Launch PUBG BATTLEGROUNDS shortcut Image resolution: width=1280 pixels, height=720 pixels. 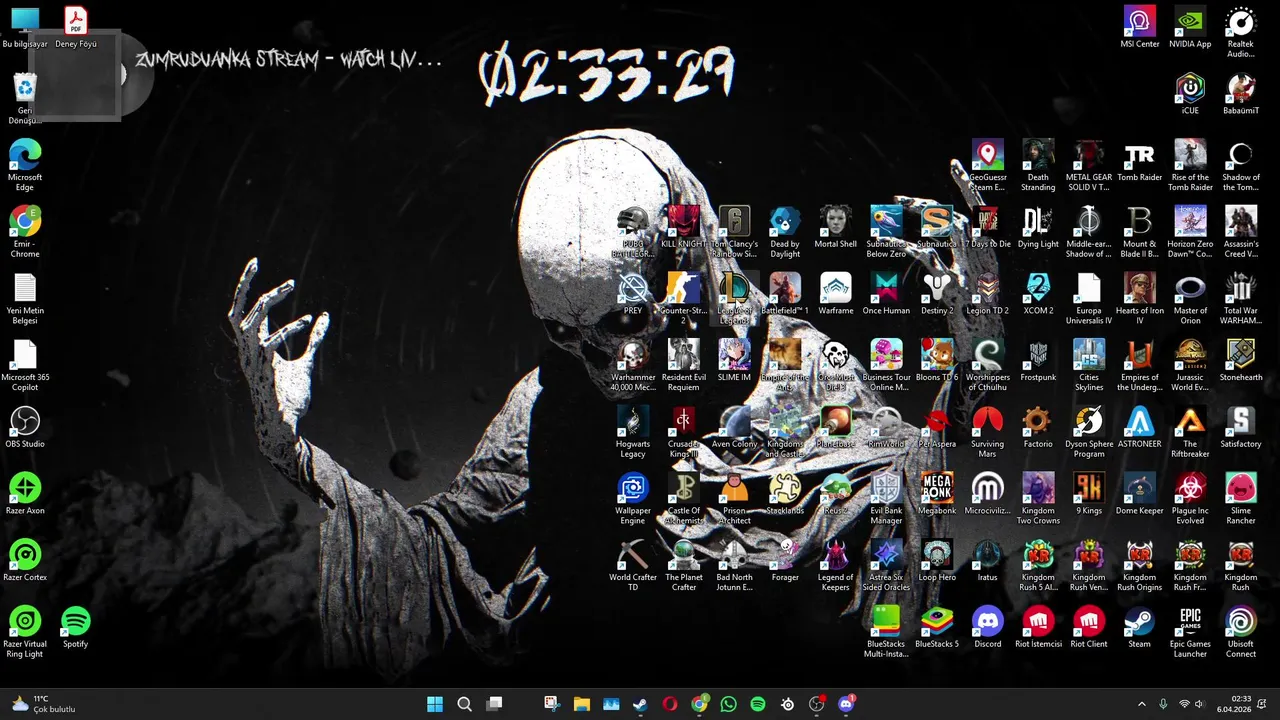pos(633,232)
